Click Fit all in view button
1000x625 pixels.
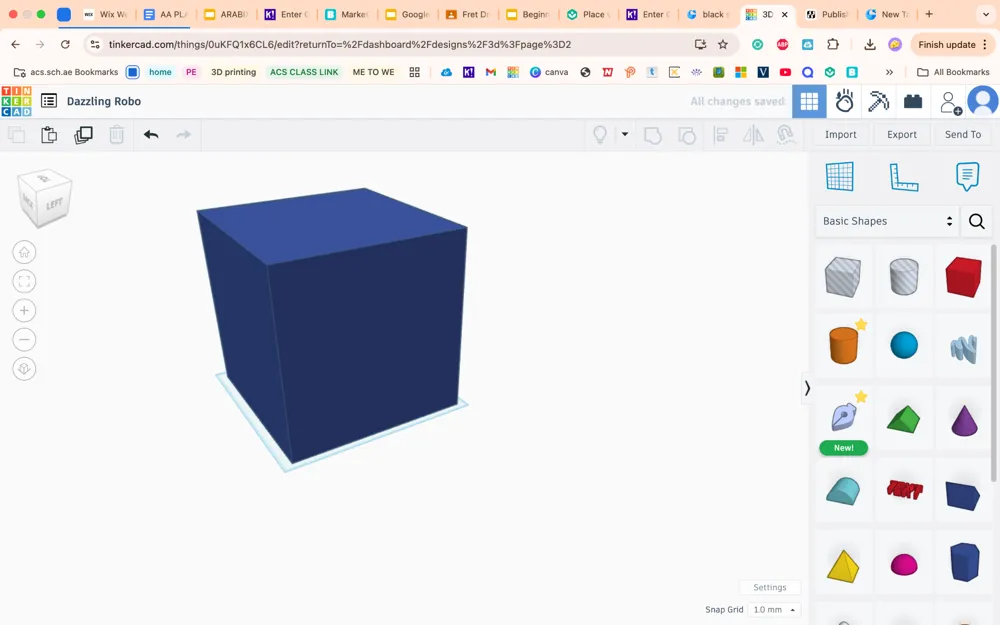pyautogui.click(x=24, y=281)
